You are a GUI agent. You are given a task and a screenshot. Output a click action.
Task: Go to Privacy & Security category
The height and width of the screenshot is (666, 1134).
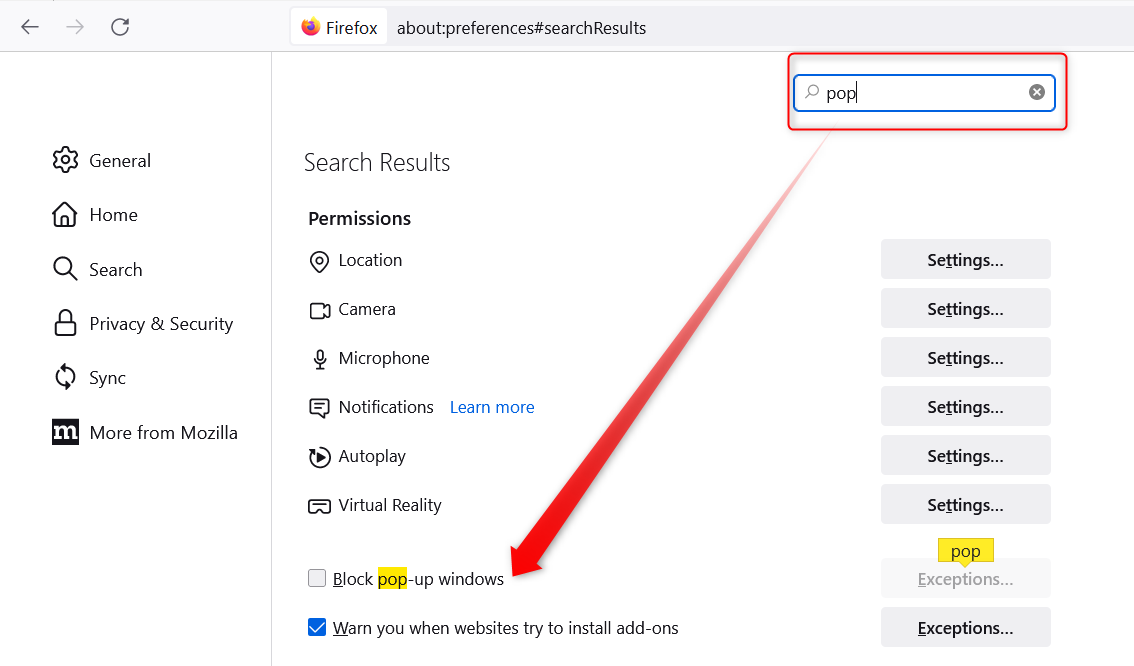tap(160, 323)
